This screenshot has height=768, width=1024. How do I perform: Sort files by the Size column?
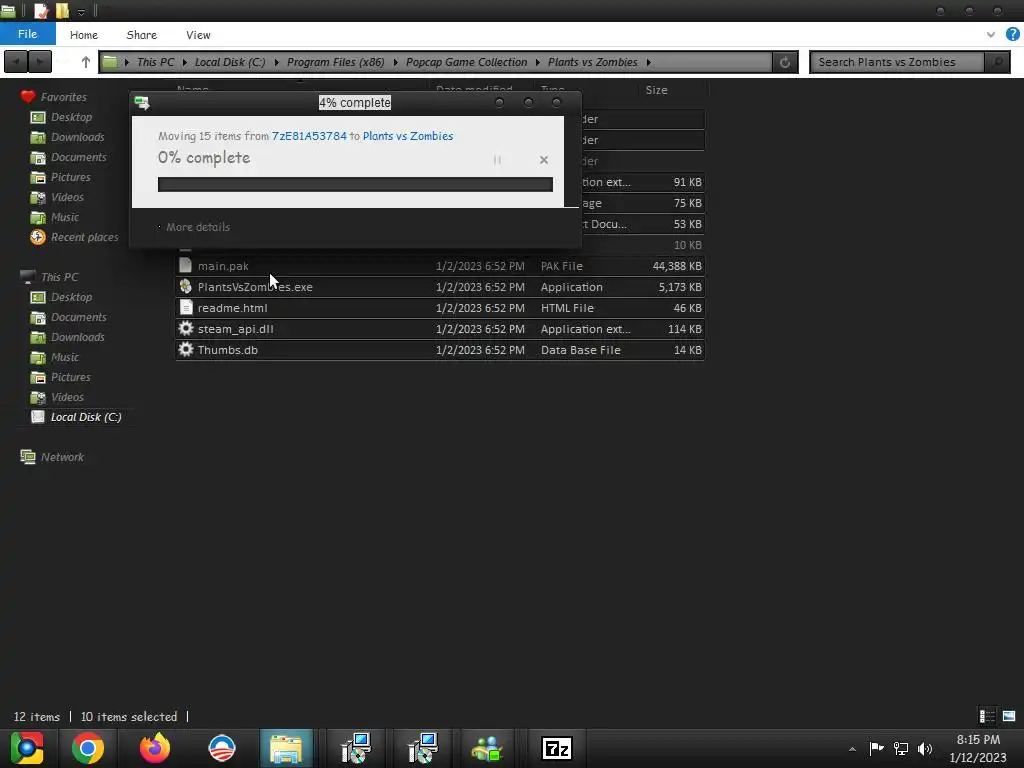pyautogui.click(x=656, y=90)
